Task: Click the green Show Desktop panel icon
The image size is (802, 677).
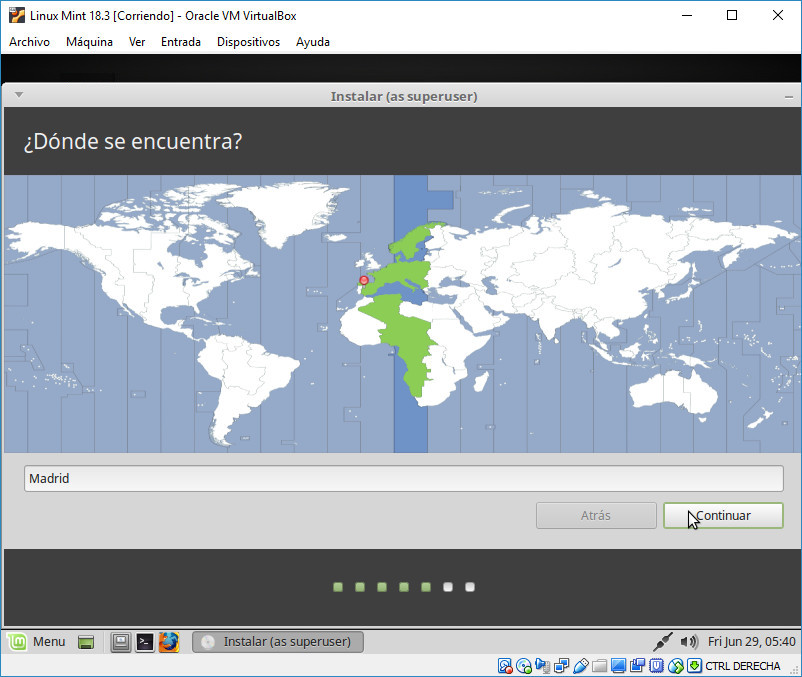Action: pyautogui.click(x=86, y=642)
